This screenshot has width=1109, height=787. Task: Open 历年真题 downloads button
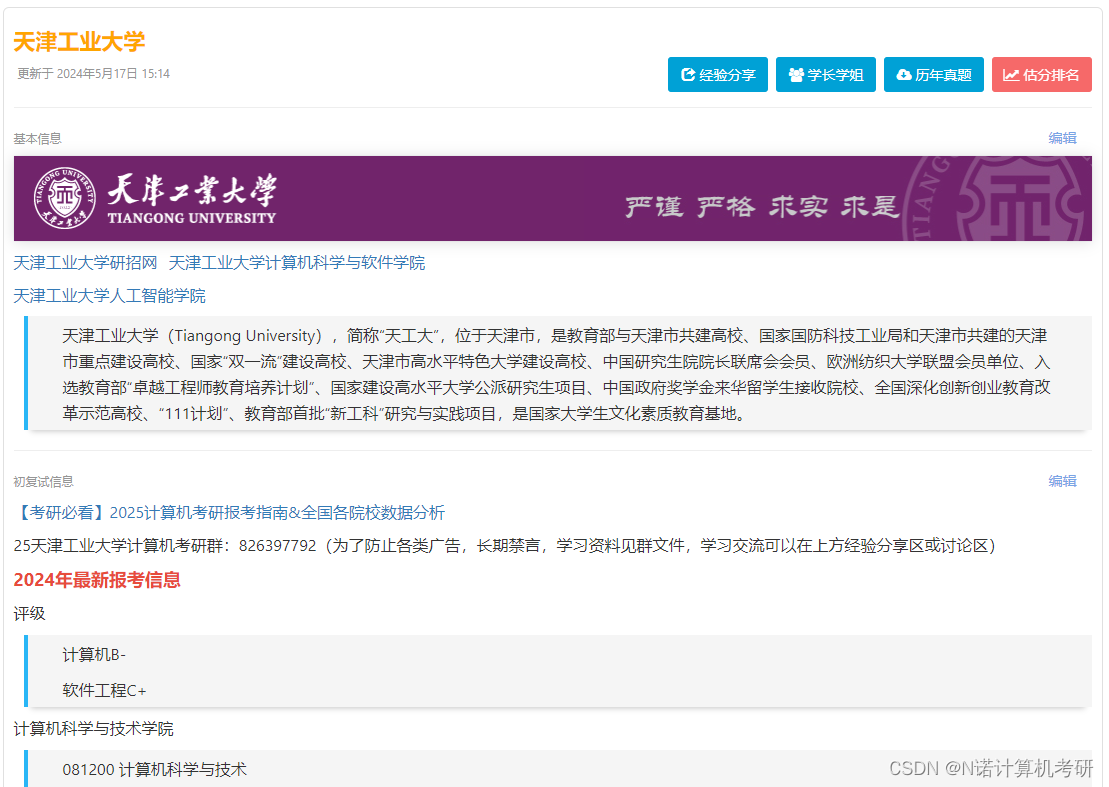934,75
